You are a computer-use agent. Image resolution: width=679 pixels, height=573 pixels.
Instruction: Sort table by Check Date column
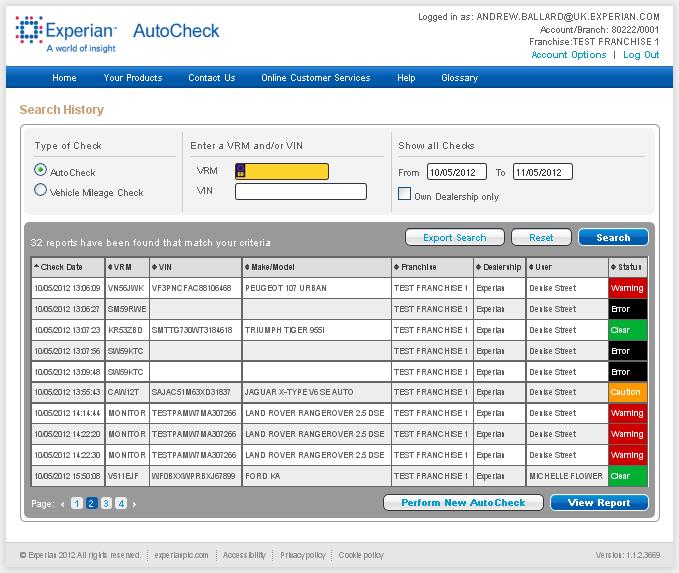[68, 267]
